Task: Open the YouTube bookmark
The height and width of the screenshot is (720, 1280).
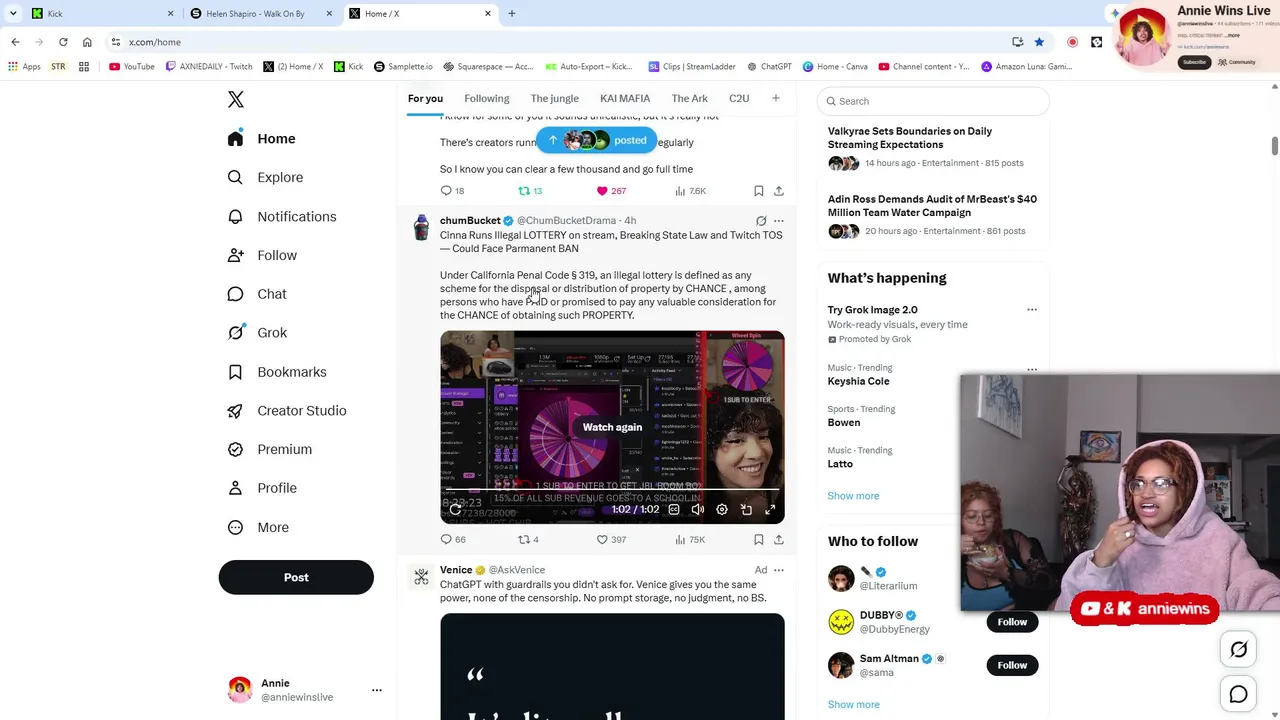Action: 132,67
